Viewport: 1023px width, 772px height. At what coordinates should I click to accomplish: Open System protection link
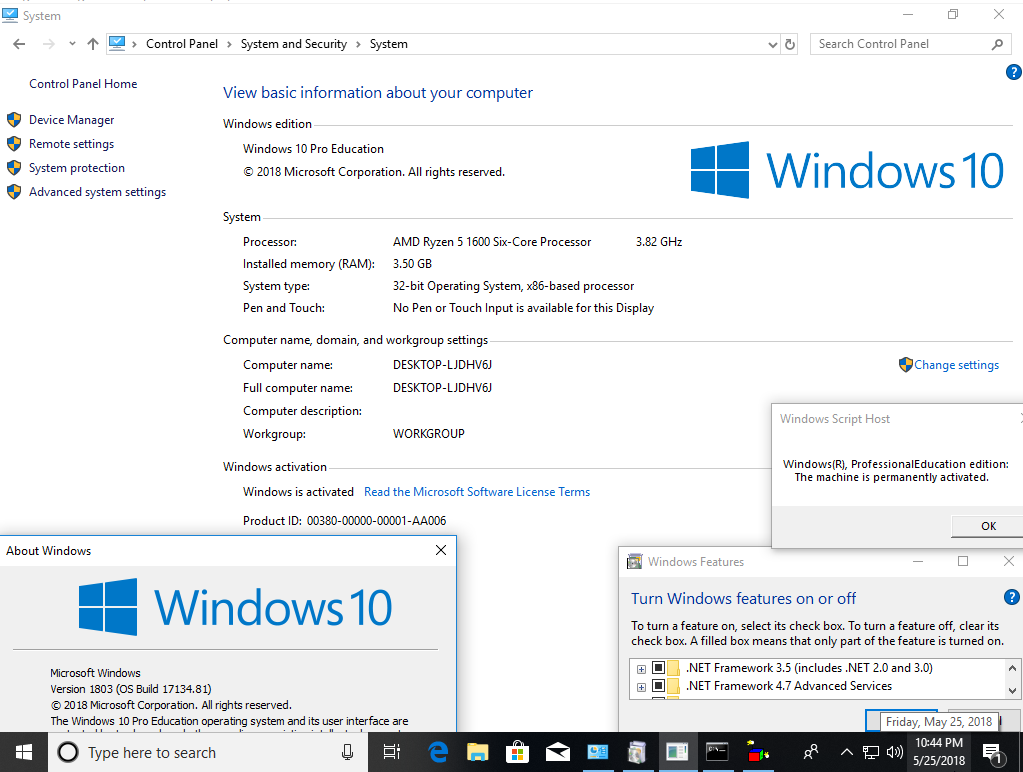pyautogui.click(x=76, y=168)
